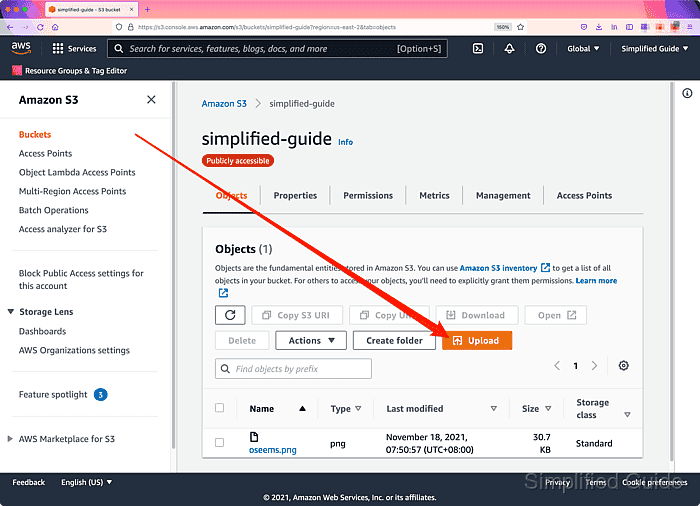Focus the Find objects by prefix field
Image resolution: width=700 pixels, height=506 pixels.
coord(293,369)
